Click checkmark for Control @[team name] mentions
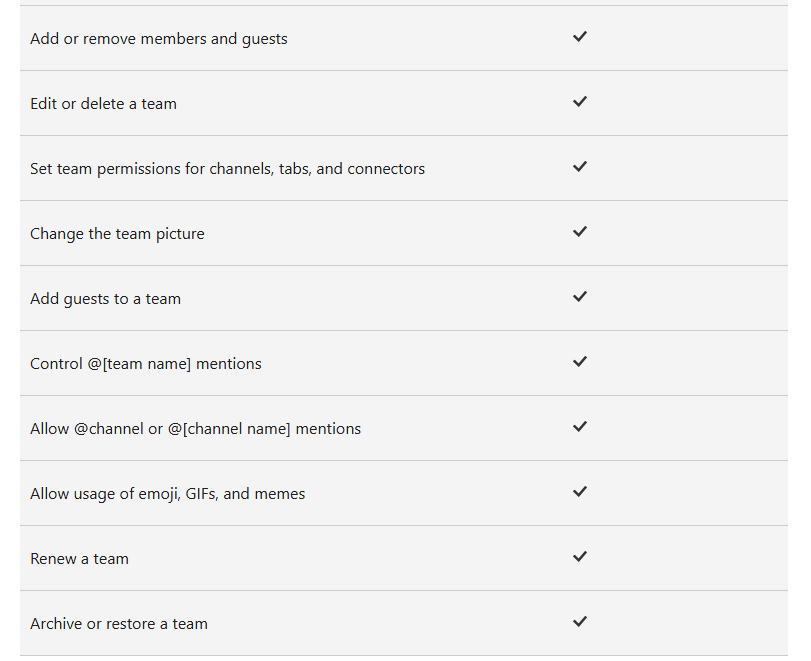This screenshot has height=661, width=811. [x=580, y=362]
